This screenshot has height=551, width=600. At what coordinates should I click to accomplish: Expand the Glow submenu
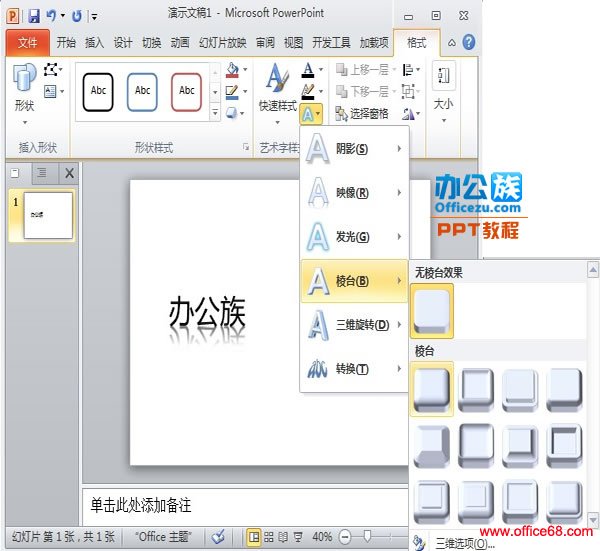tap(399, 236)
